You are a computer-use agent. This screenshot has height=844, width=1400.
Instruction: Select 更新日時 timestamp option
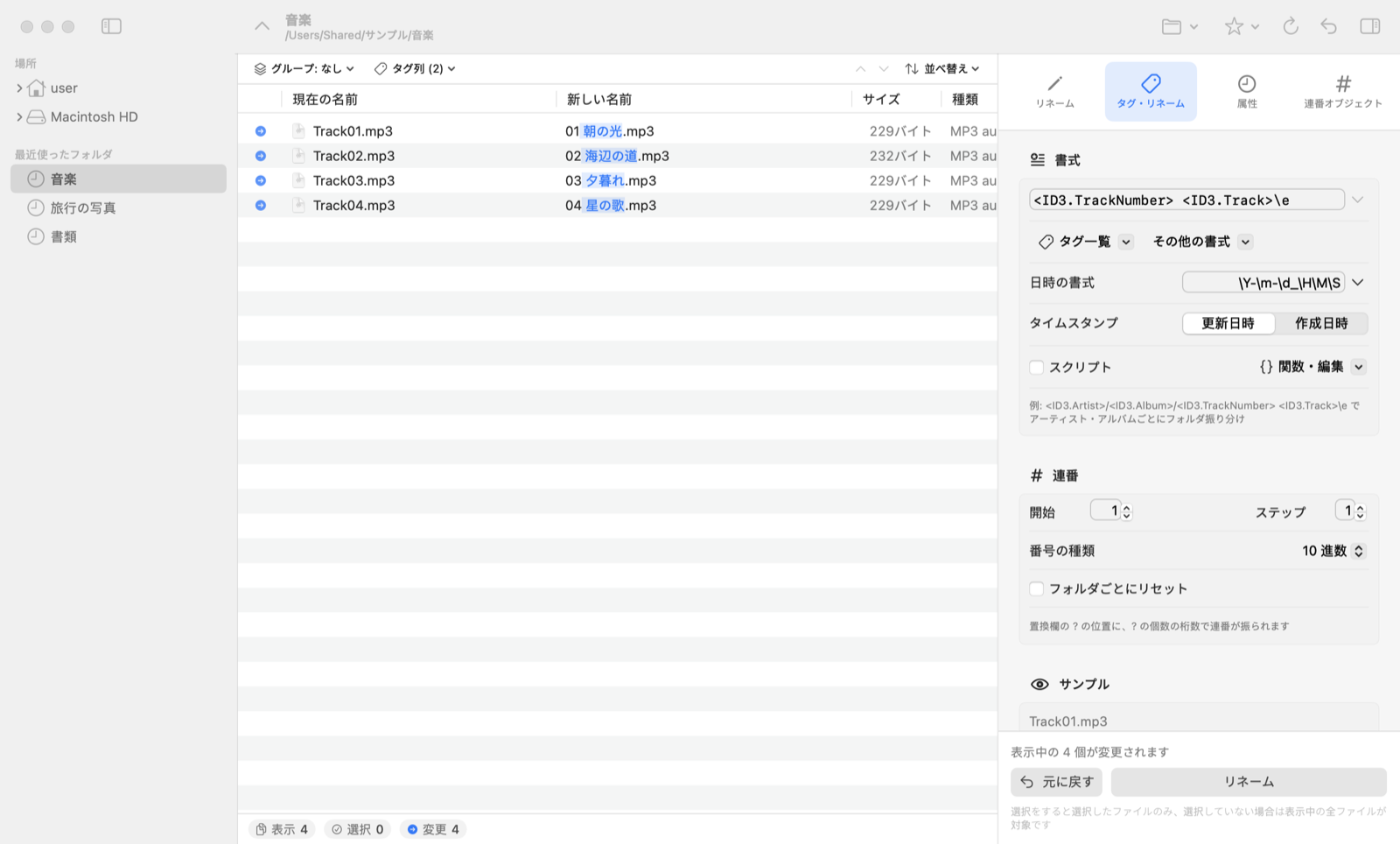(x=1228, y=323)
